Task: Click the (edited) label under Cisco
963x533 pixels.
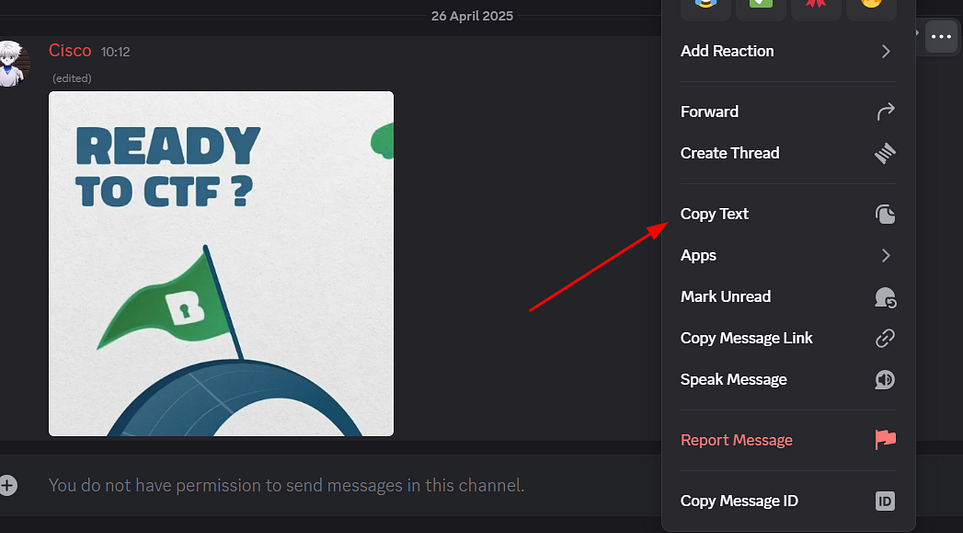Action: (72, 79)
